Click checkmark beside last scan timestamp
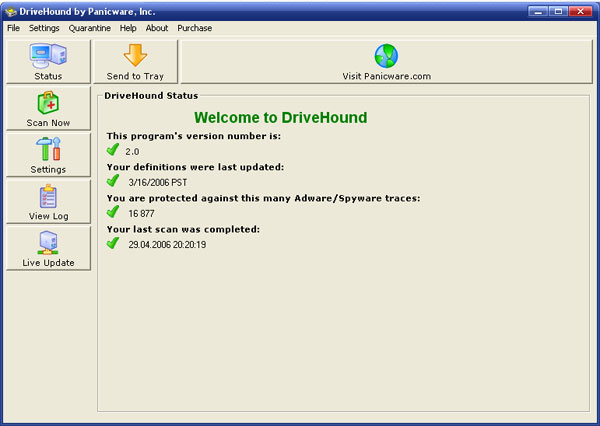 point(113,243)
